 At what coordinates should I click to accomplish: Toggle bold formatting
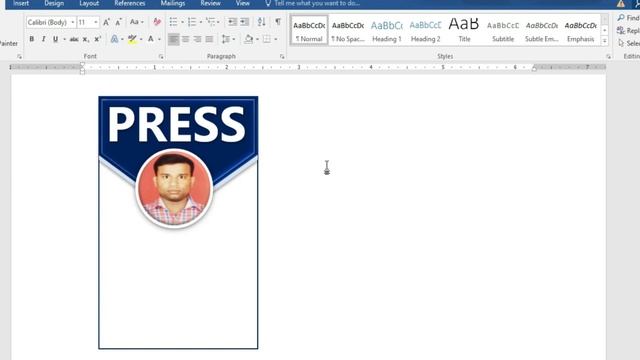(31, 39)
